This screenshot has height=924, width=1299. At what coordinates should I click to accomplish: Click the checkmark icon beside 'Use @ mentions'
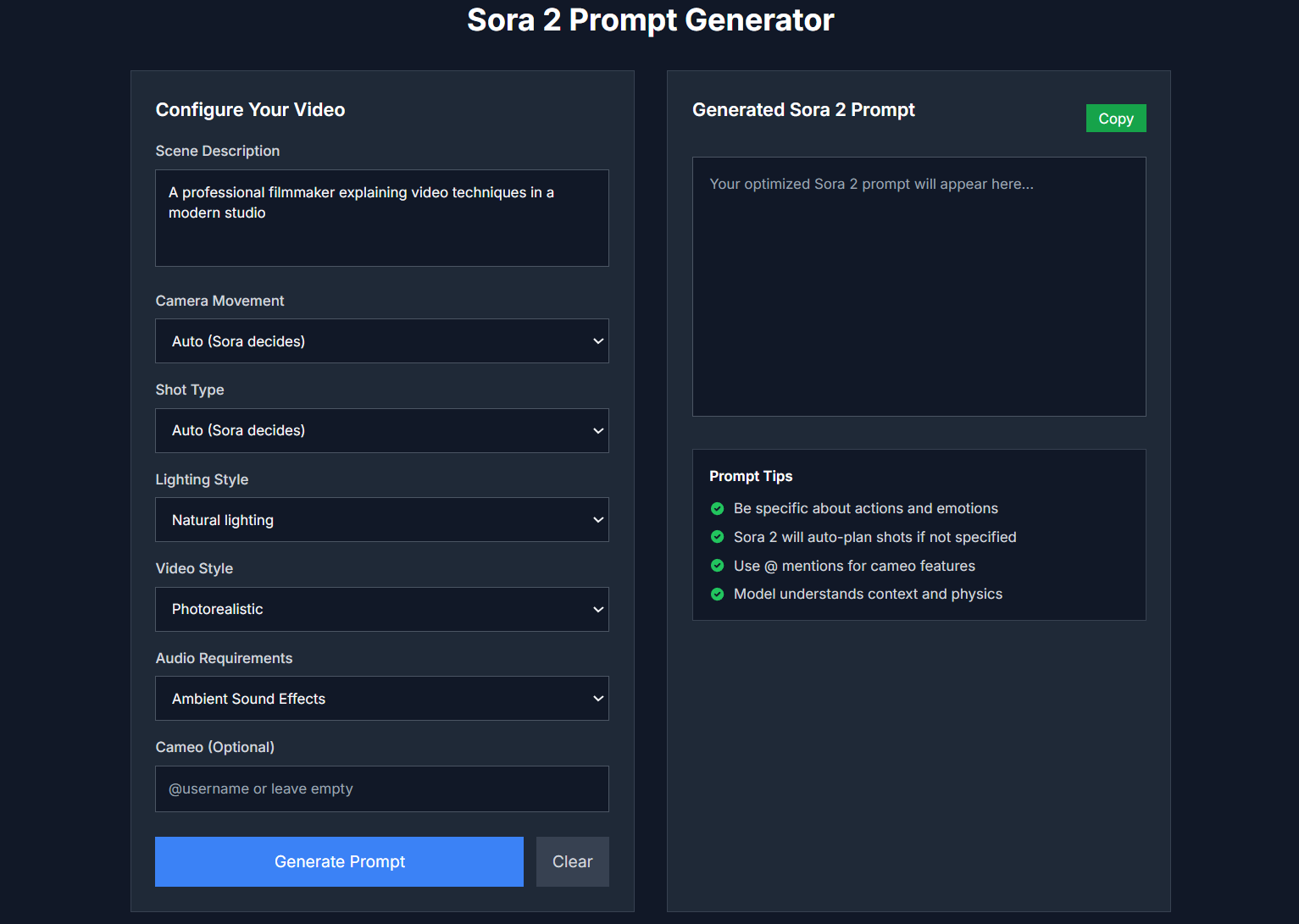coord(718,566)
